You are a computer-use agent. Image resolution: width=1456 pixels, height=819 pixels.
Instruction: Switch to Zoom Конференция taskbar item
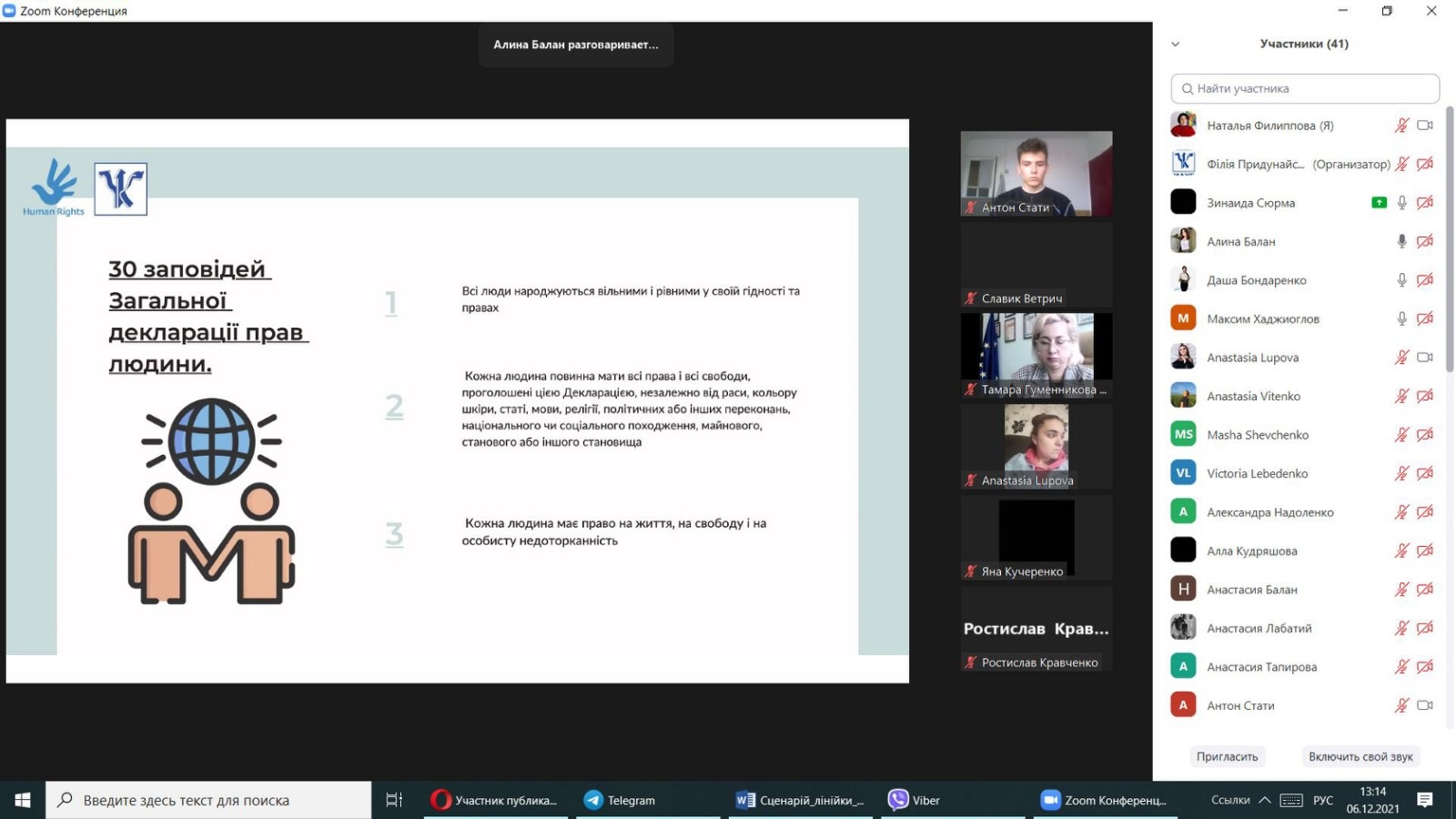coord(1105,800)
